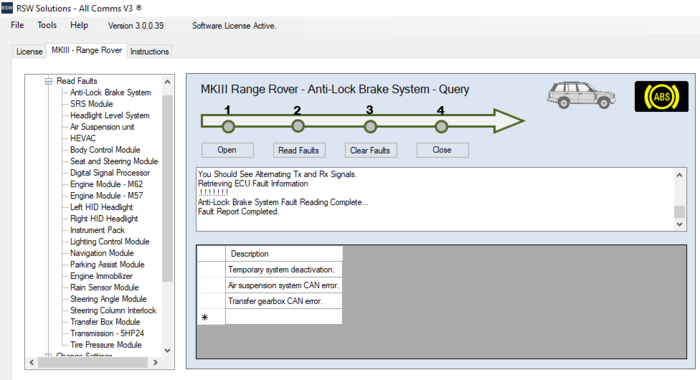Click the step 3 circle marker
The height and width of the screenshot is (380, 700).
click(x=370, y=127)
